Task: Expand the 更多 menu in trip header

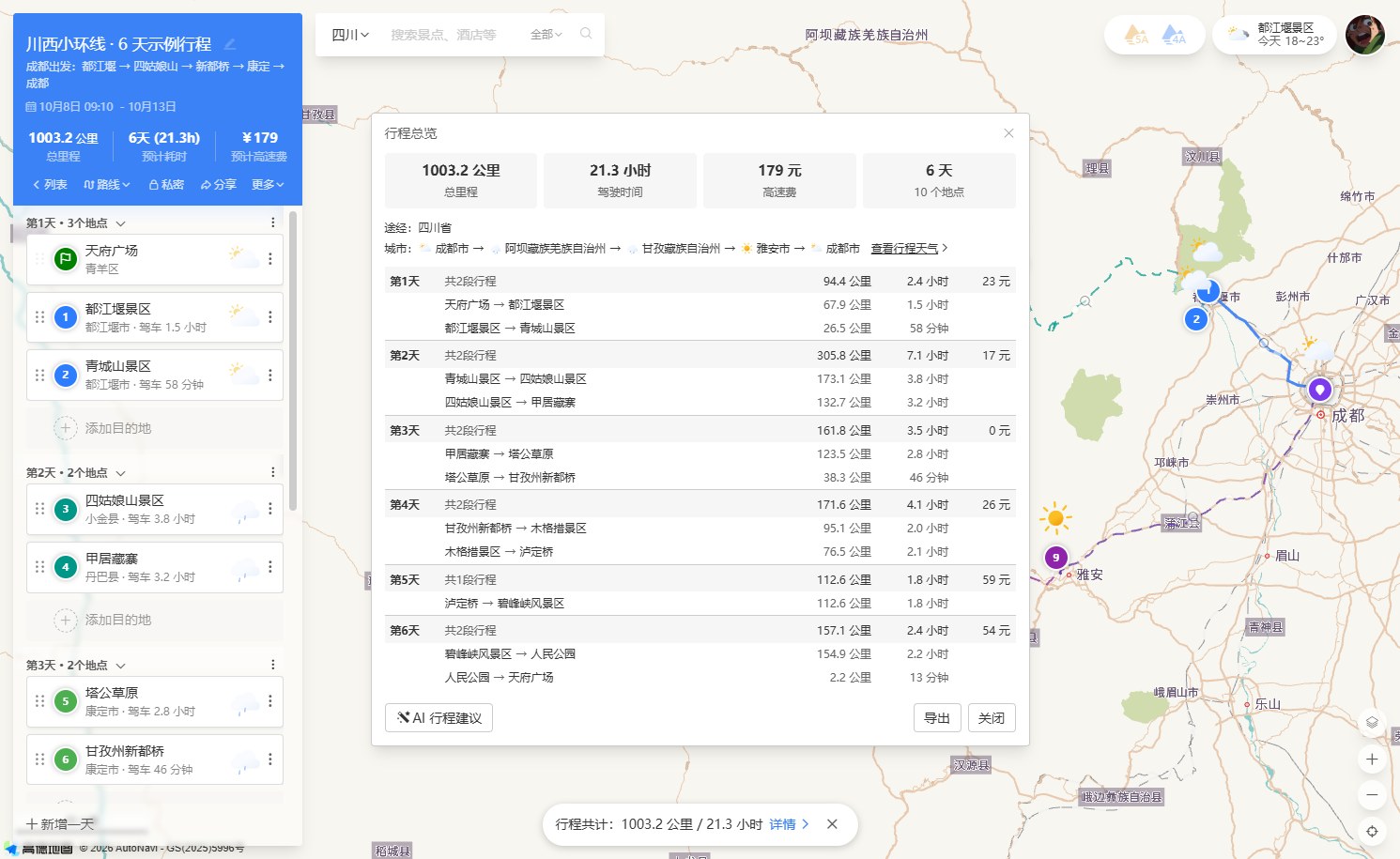Action: pyautogui.click(x=268, y=185)
